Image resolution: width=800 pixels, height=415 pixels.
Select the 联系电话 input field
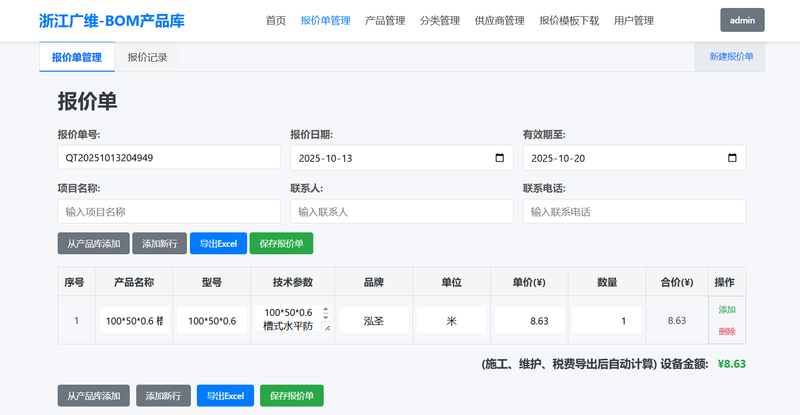click(634, 211)
